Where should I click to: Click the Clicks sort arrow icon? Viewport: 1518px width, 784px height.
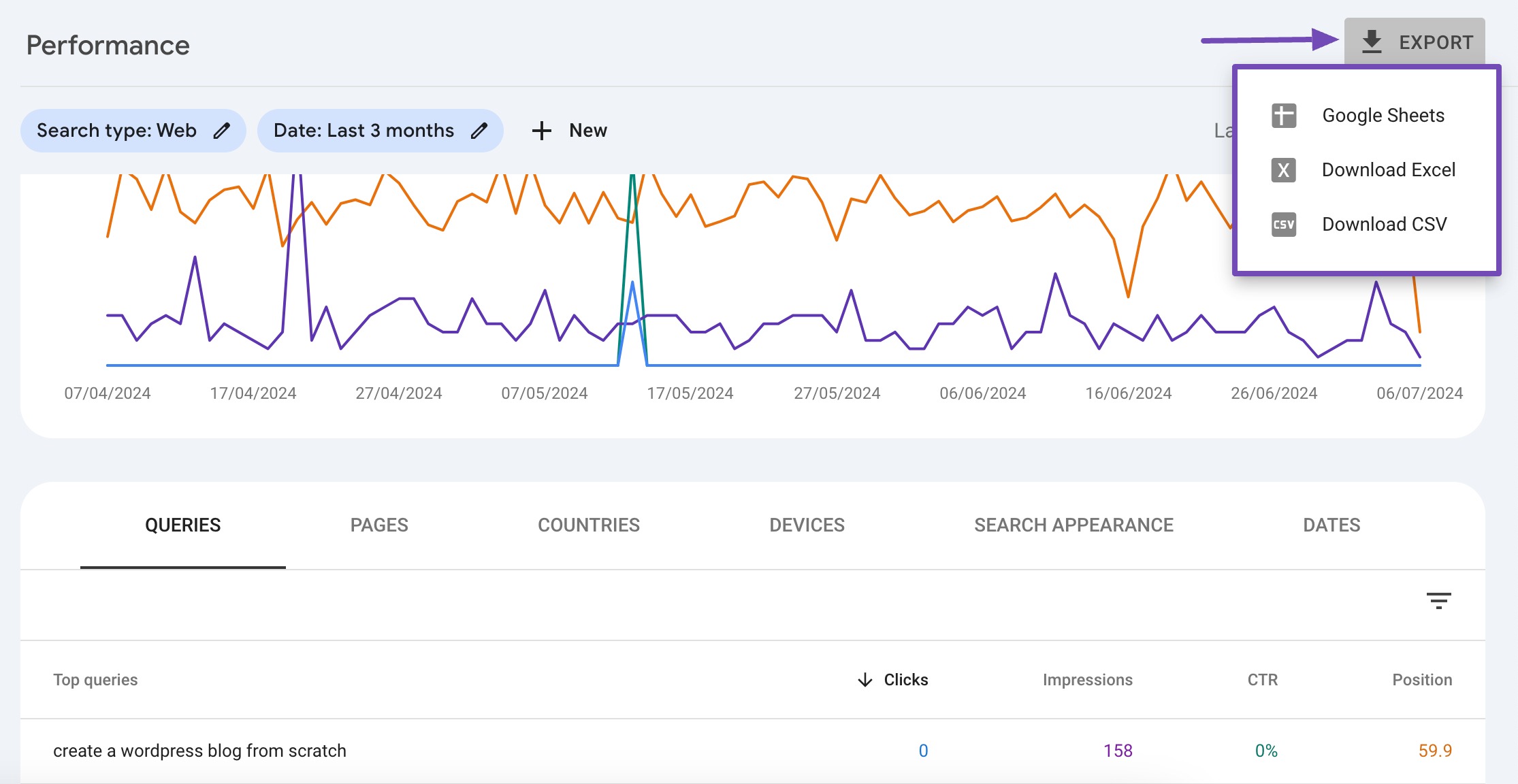(x=865, y=680)
